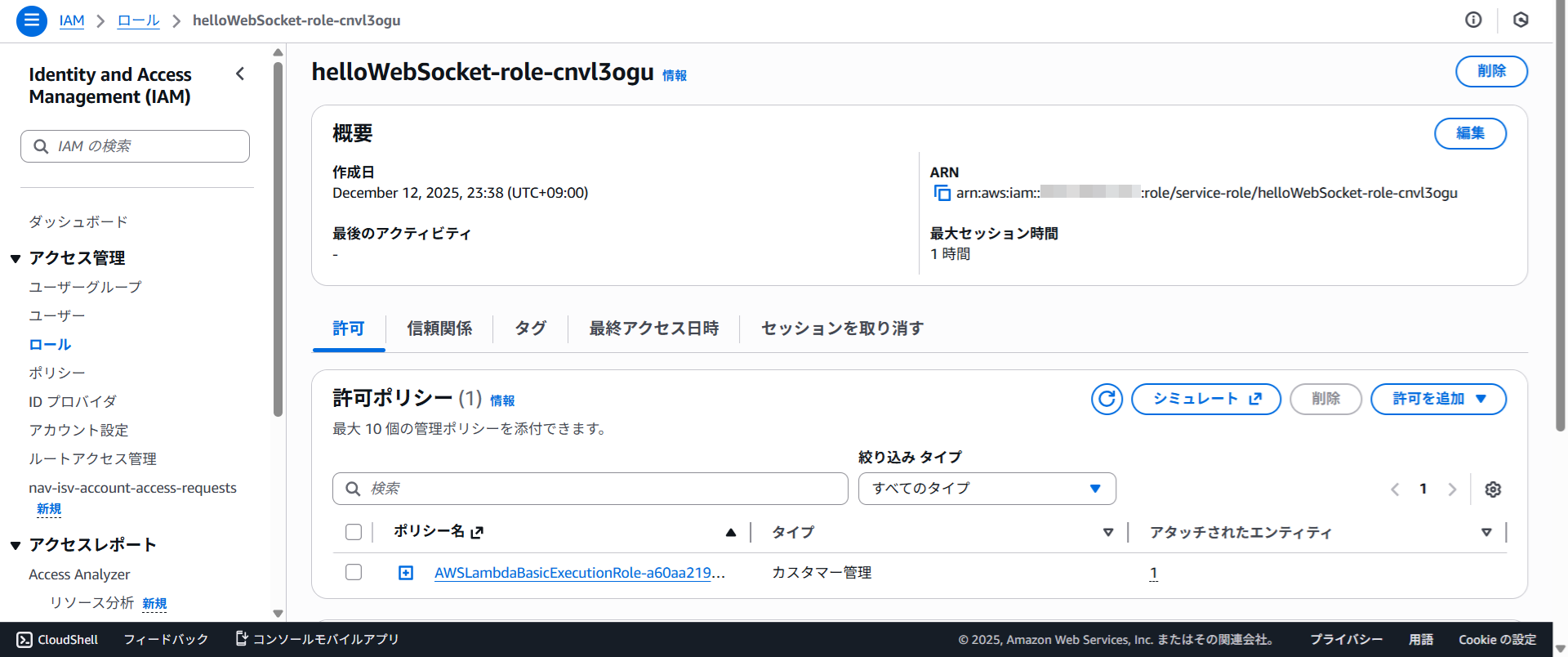
Task: Open the hamburger navigation menu icon
Action: 31,20
